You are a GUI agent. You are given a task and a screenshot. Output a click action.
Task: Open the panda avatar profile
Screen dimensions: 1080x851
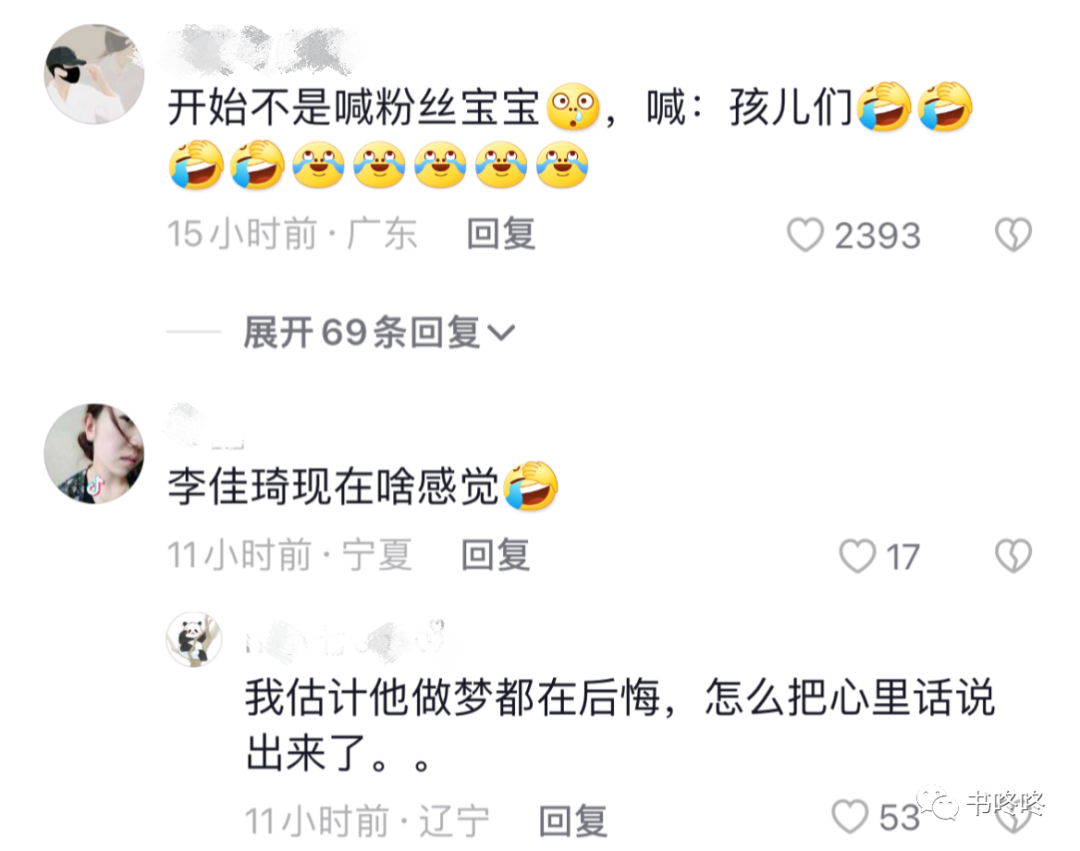[x=194, y=640]
